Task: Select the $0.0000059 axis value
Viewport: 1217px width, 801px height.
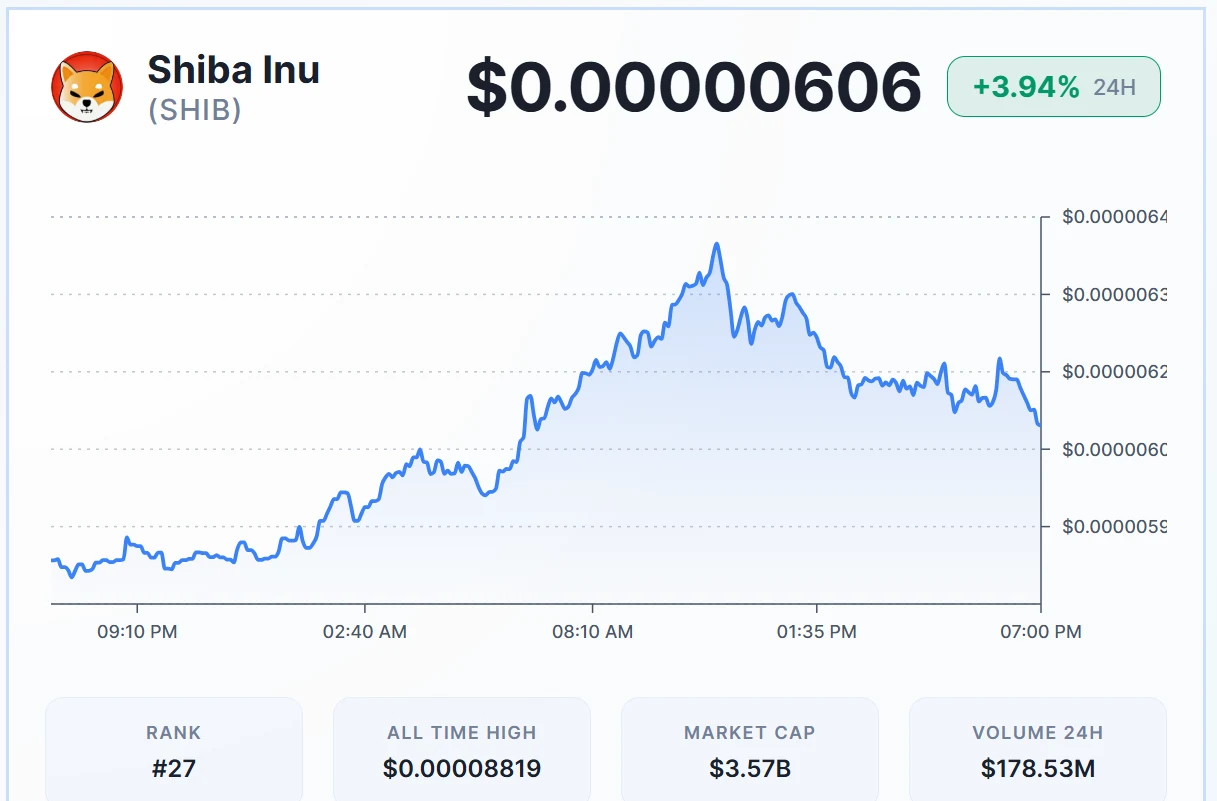Action: coord(1117,528)
